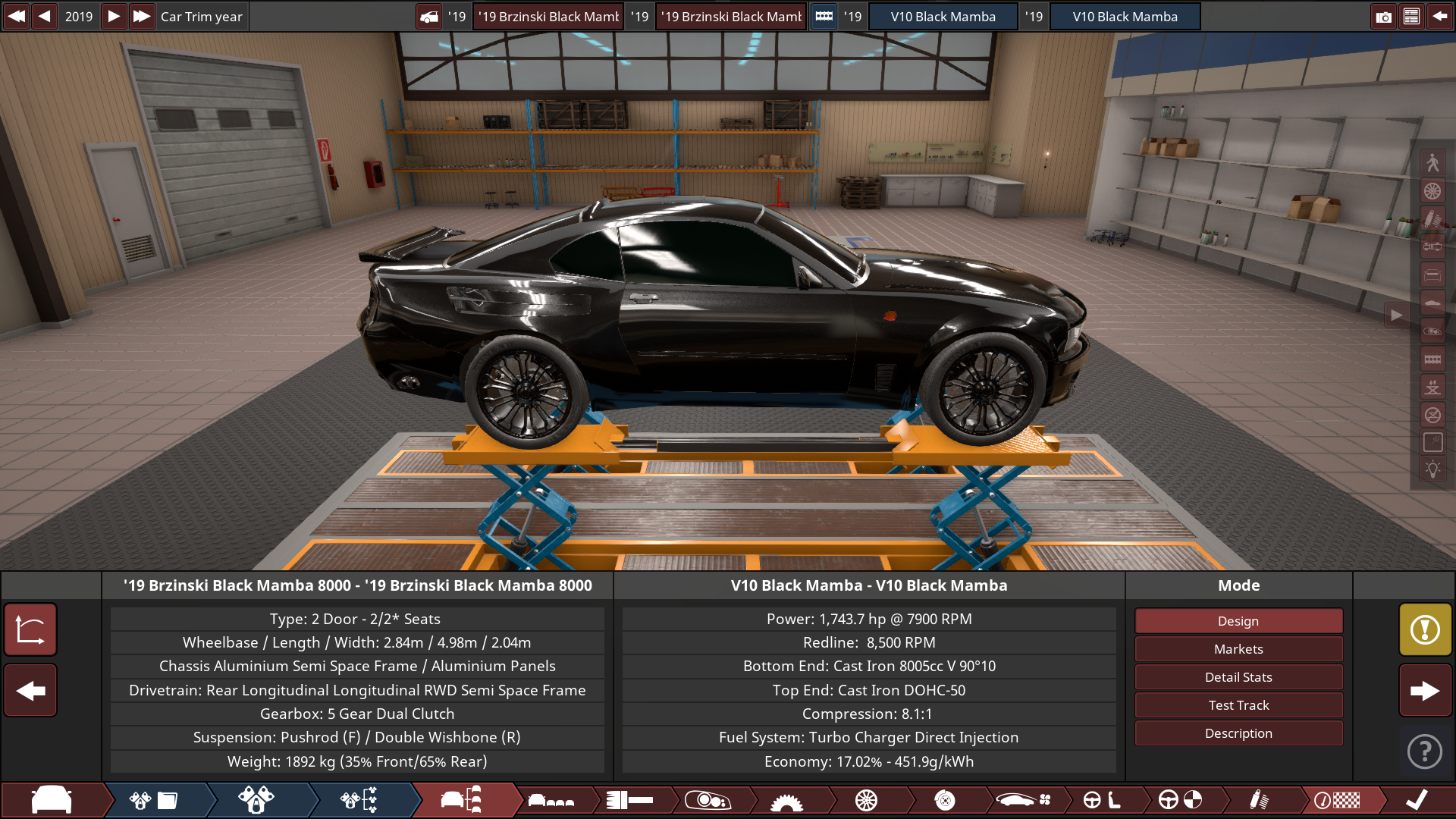Increase trim year by one

[114, 16]
